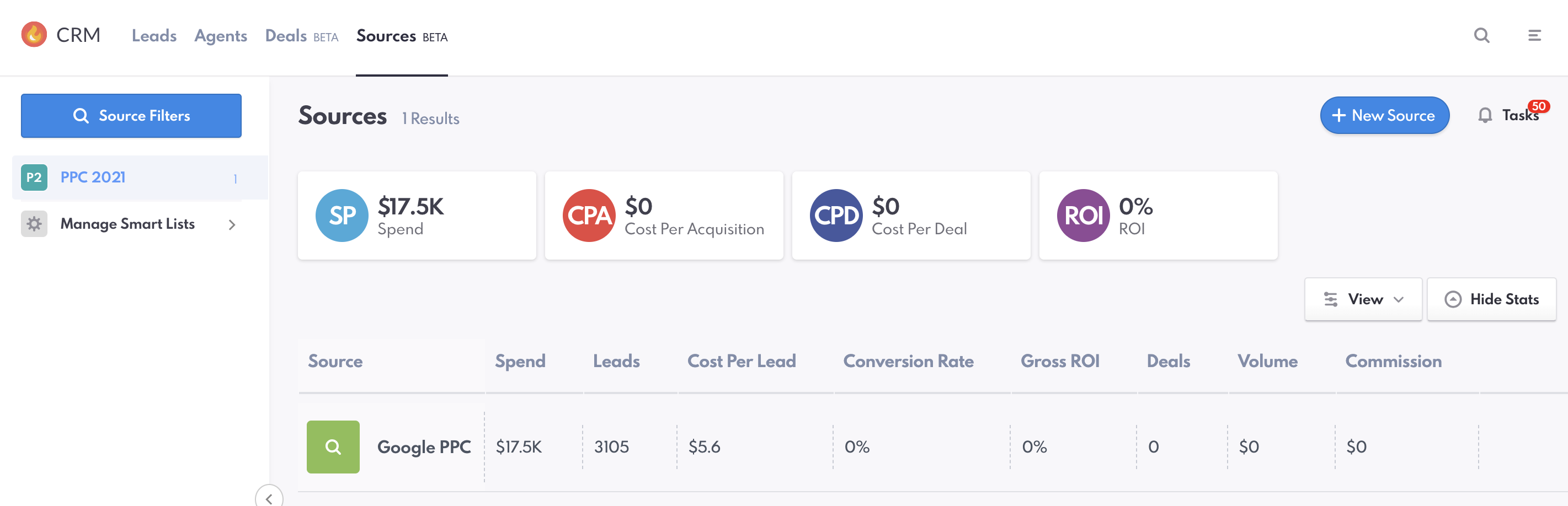1568x506 pixels.
Task: Switch to the Leads tab
Action: point(154,36)
